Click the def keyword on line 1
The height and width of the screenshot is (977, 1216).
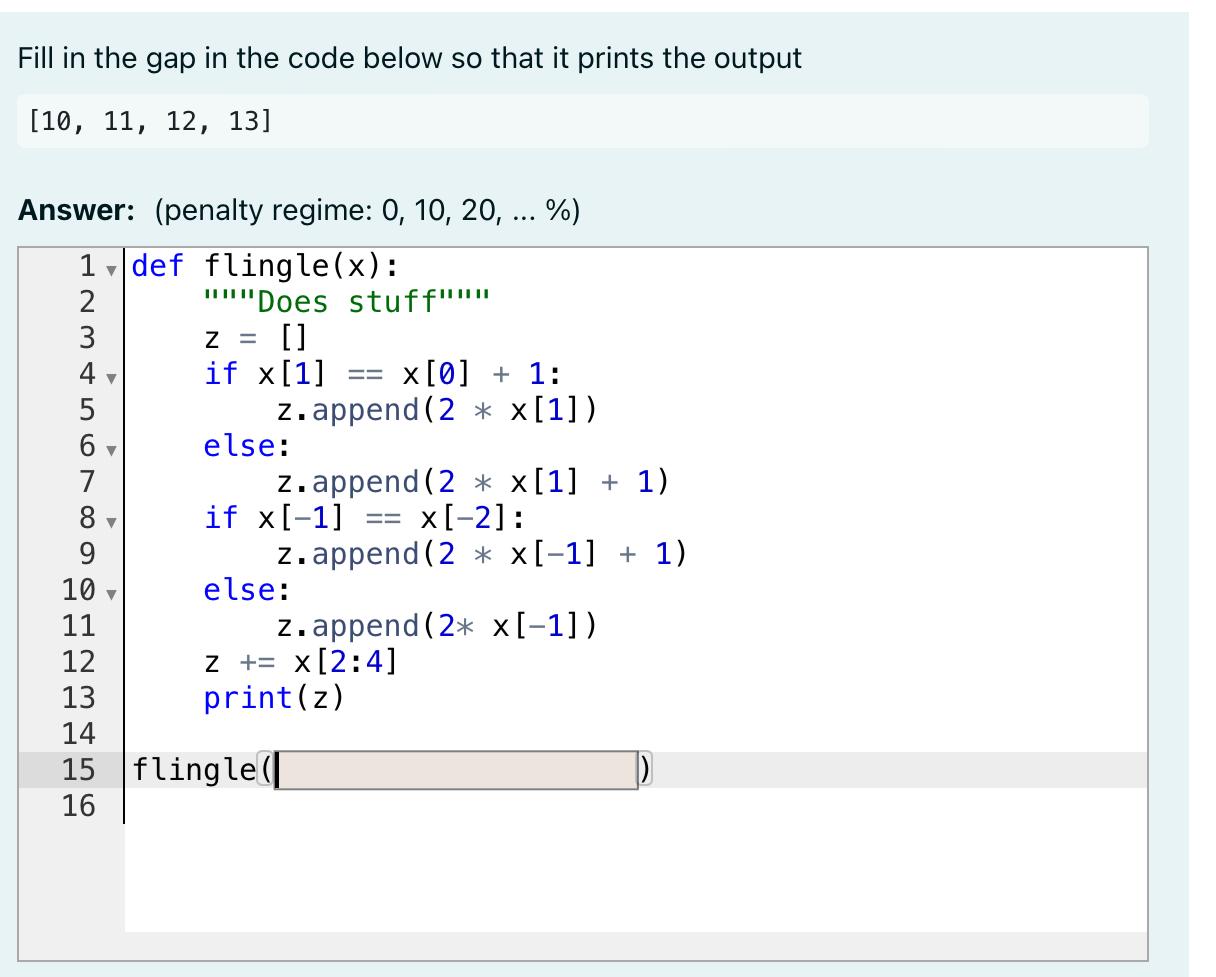156,266
